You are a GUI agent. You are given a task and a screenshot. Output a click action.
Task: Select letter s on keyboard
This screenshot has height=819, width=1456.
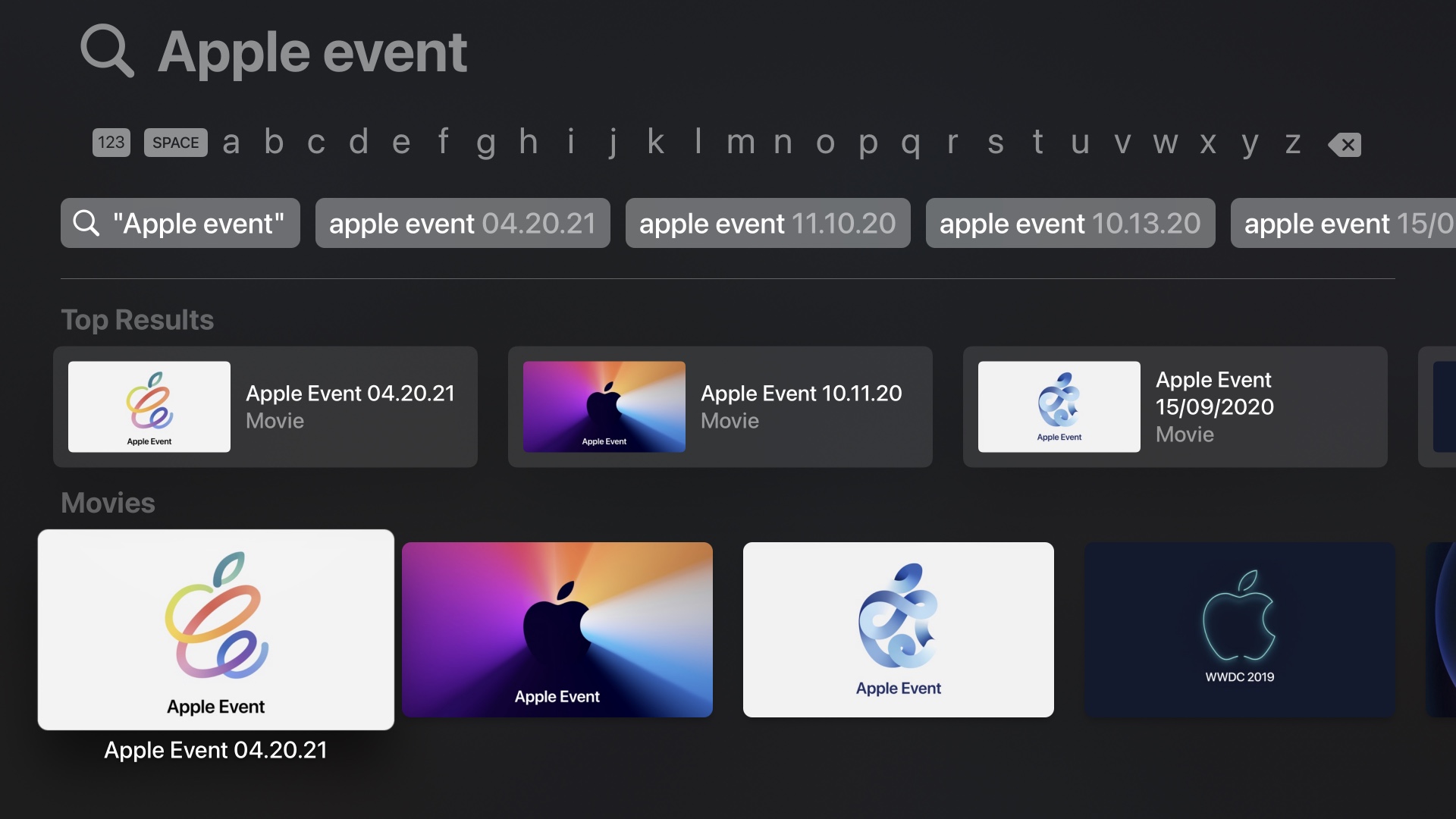coord(996,143)
